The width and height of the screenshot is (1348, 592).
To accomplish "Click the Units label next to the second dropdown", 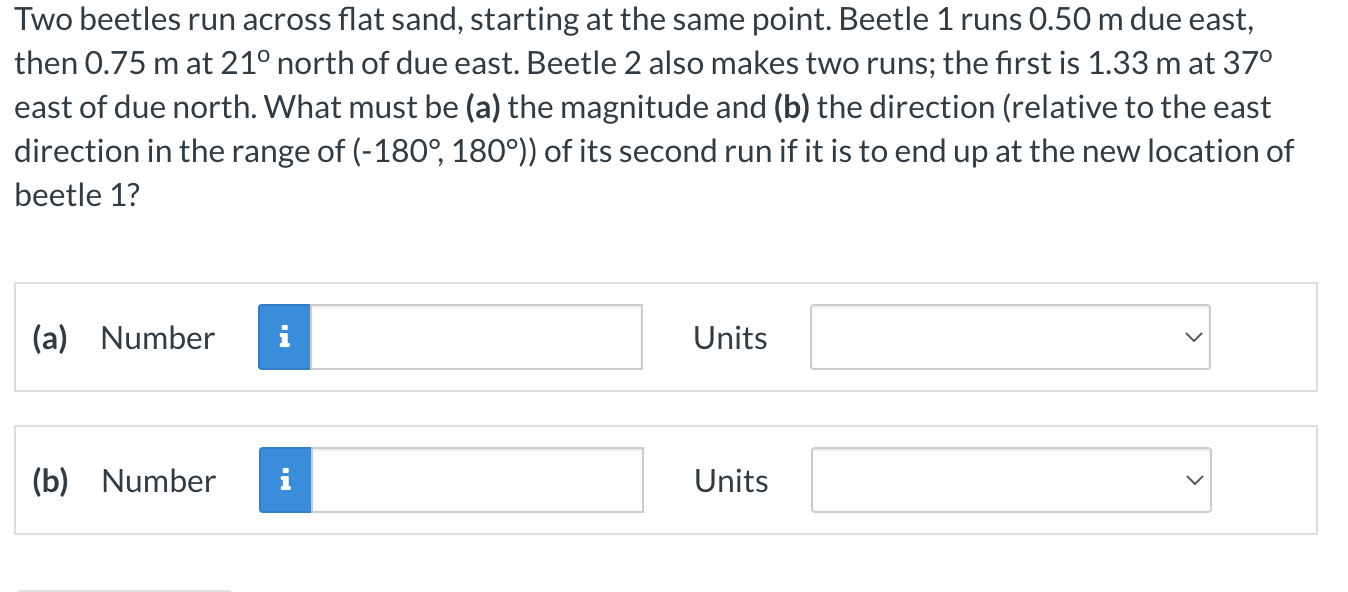I will tap(730, 480).
